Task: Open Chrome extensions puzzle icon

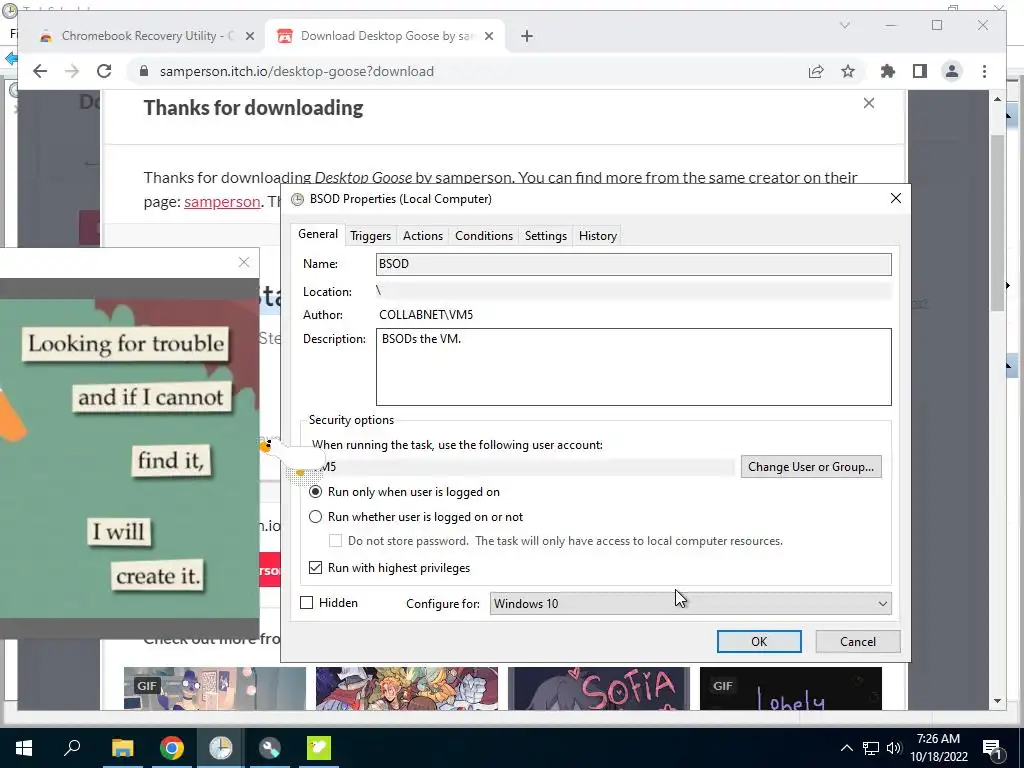Action: (888, 71)
